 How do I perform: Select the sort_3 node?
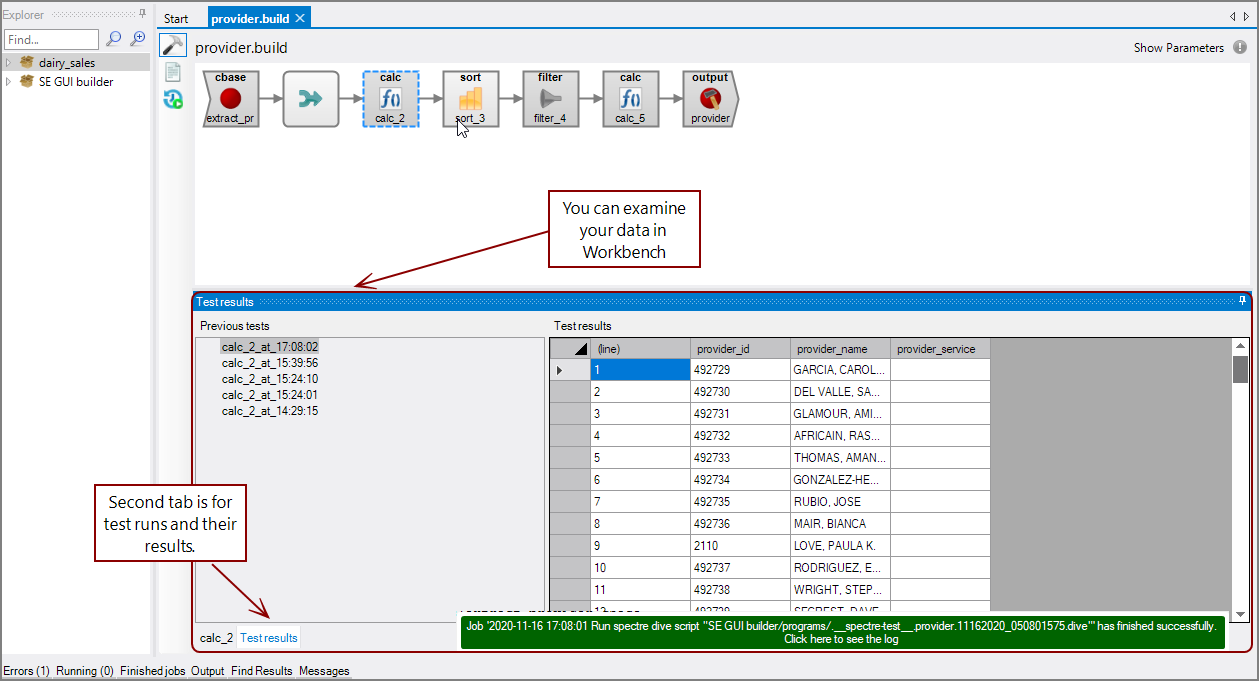coord(470,98)
